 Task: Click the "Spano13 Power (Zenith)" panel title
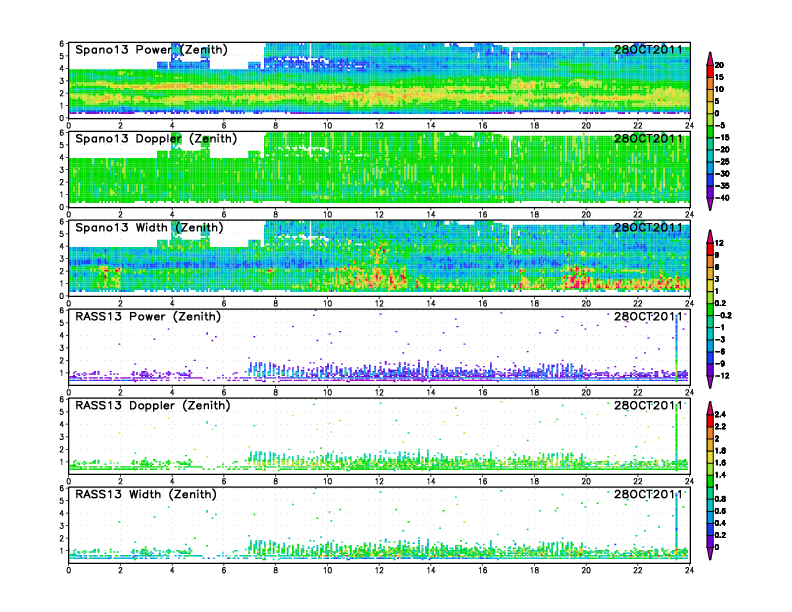pos(151,49)
